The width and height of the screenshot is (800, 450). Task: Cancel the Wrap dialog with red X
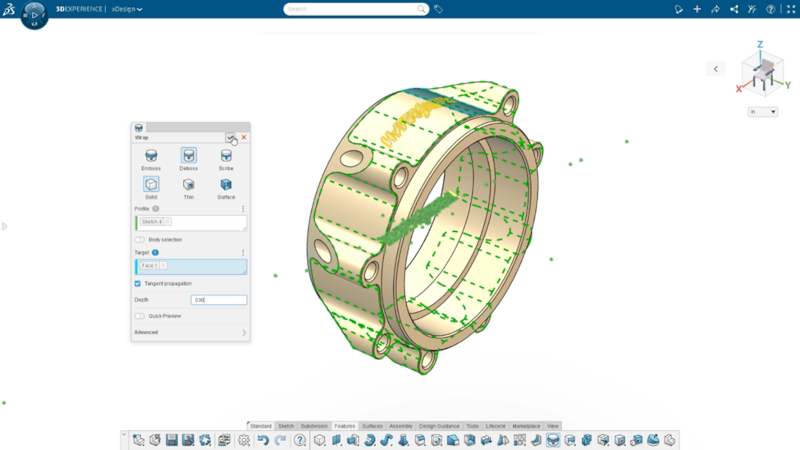coord(244,137)
